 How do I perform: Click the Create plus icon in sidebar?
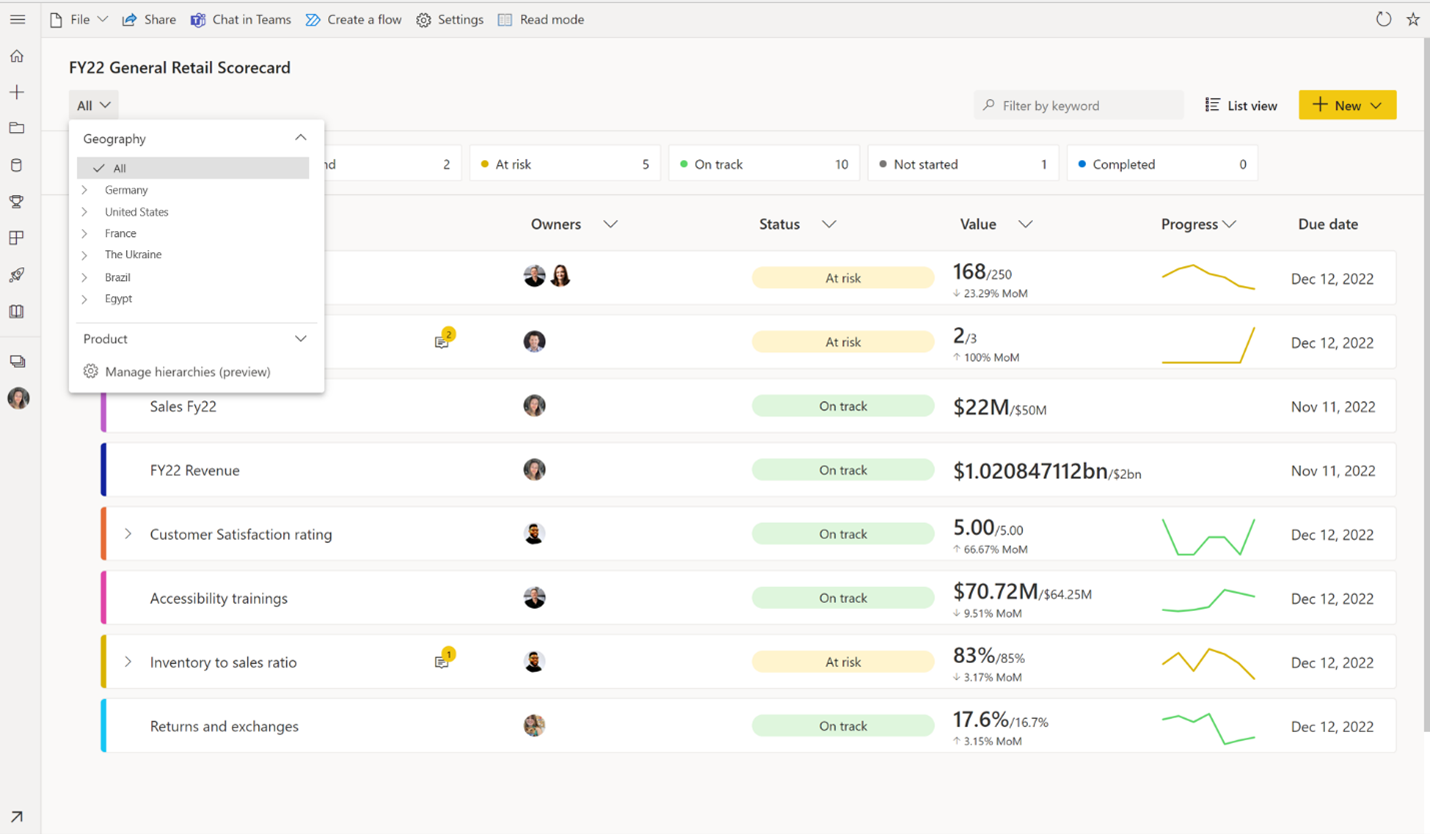point(17,92)
